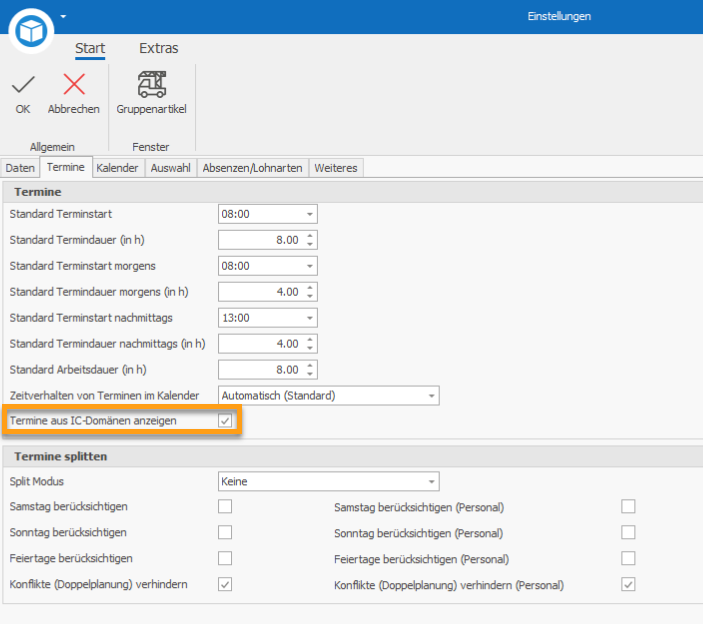Switch to the Kalender tab
The image size is (703, 624).
(x=117, y=168)
